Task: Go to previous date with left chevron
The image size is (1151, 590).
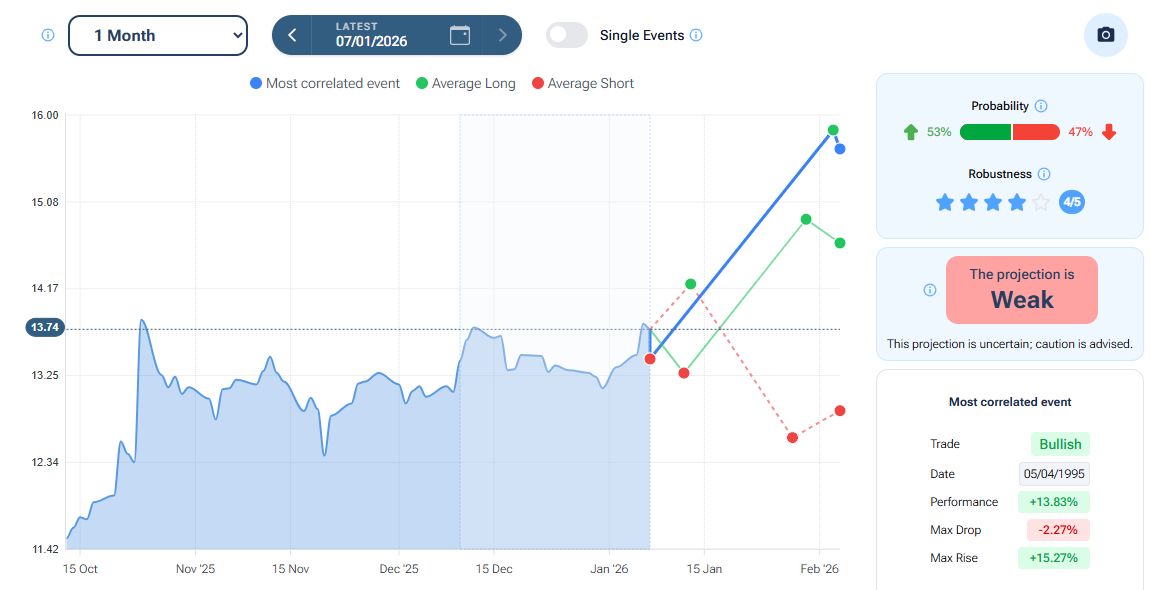Action: (292, 35)
